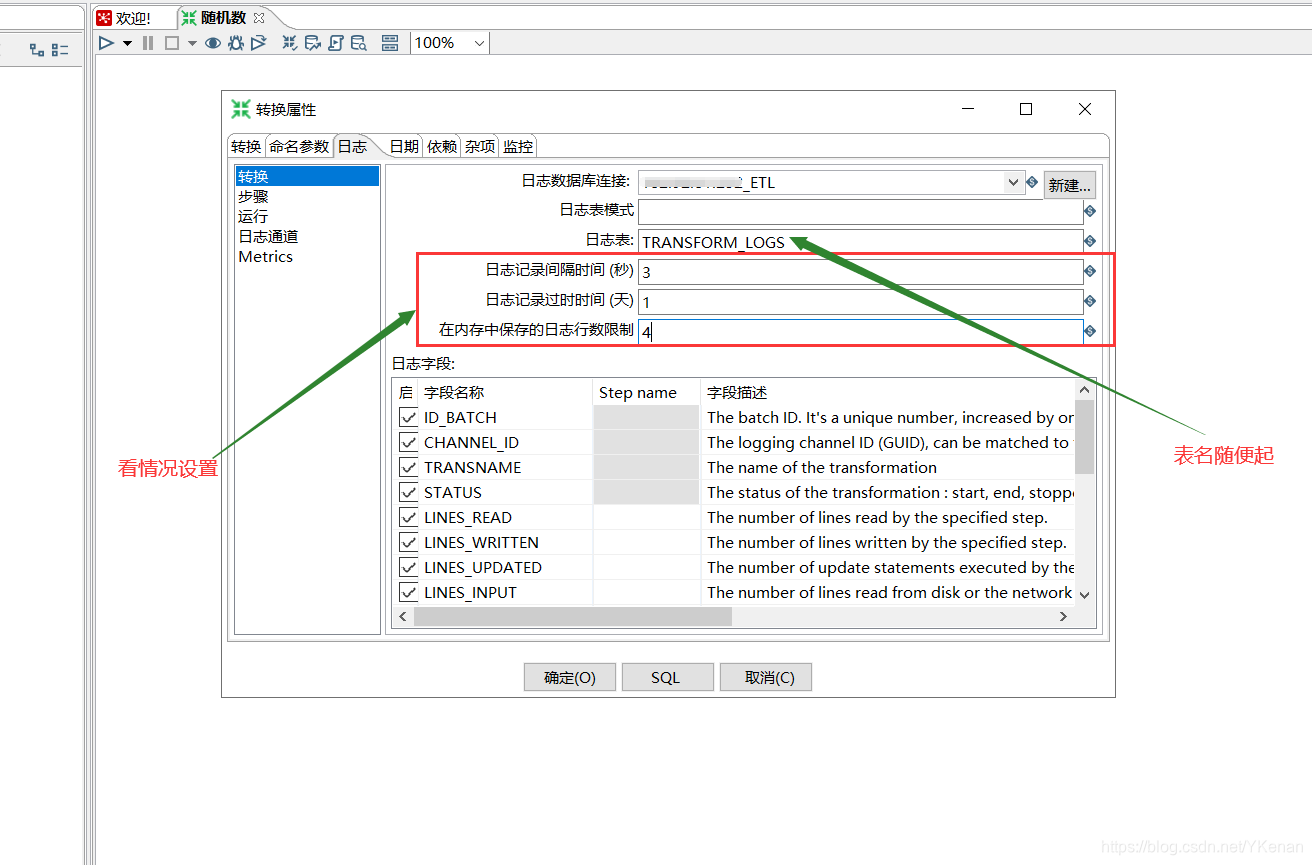This screenshot has height=865, width=1312.
Task: Select 转换 in the log type list
Action: [307, 176]
